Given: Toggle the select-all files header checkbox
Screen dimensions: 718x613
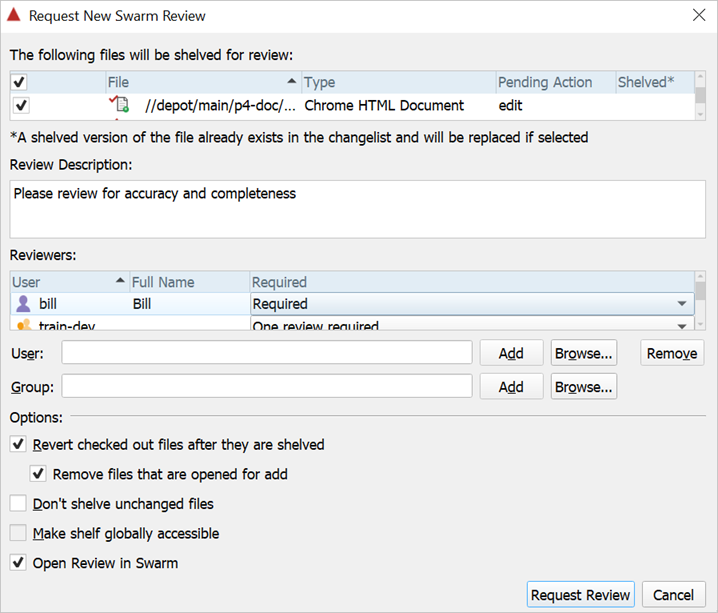Looking at the screenshot, I should [20, 82].
